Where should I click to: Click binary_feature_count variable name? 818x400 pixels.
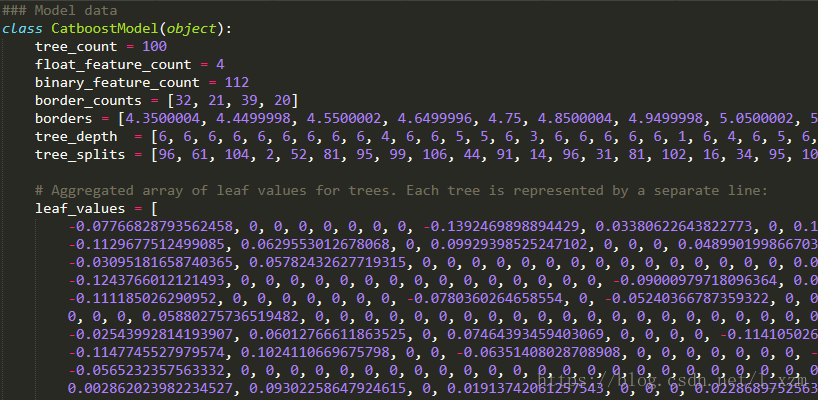[x=117, y=82]
